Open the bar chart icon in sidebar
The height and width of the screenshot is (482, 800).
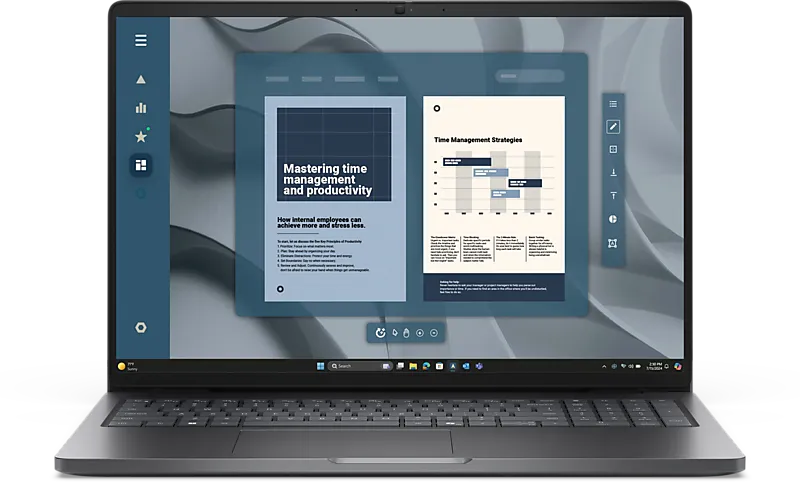click(x=141, y=108)
